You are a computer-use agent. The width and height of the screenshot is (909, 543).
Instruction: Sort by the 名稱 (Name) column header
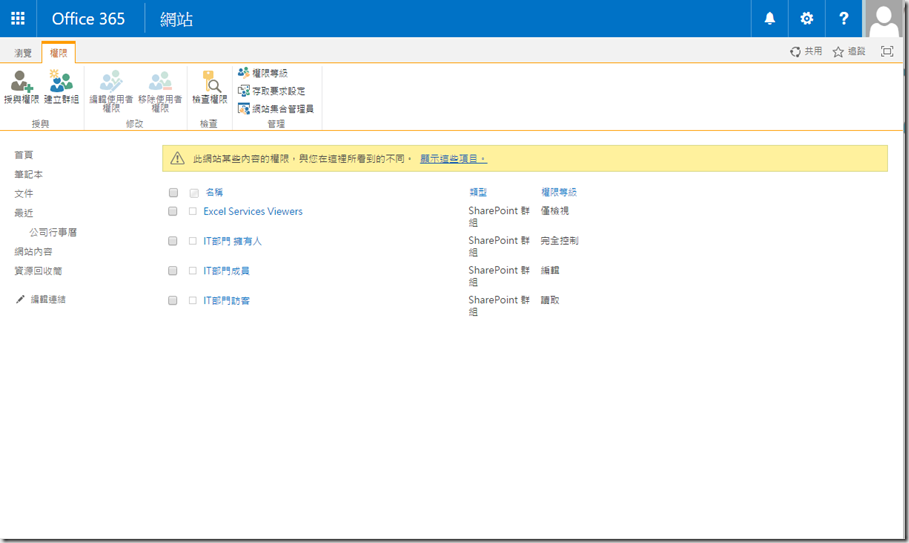click(214, 192)
